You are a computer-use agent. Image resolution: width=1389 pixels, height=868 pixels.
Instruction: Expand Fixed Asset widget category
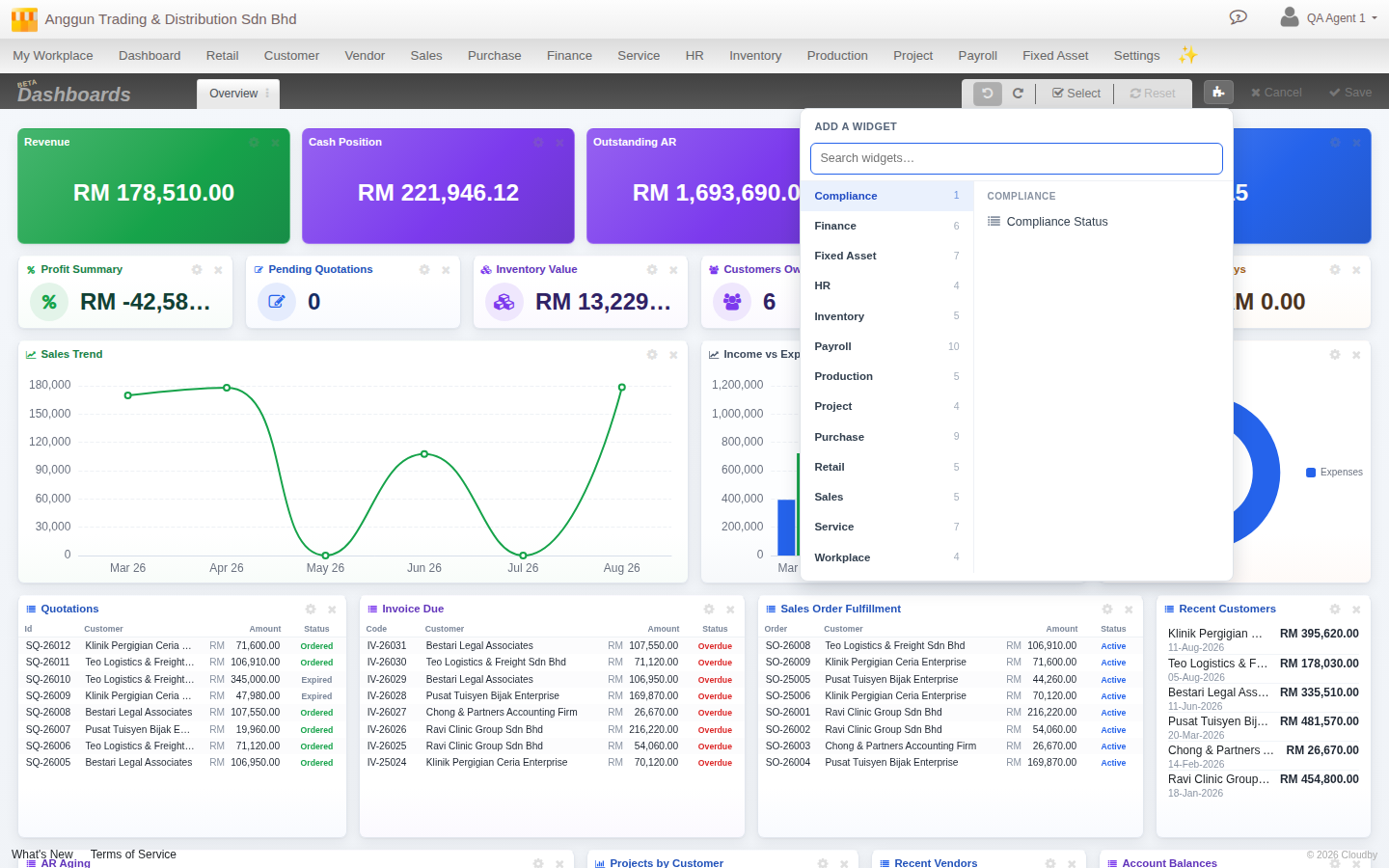(886, 256)
